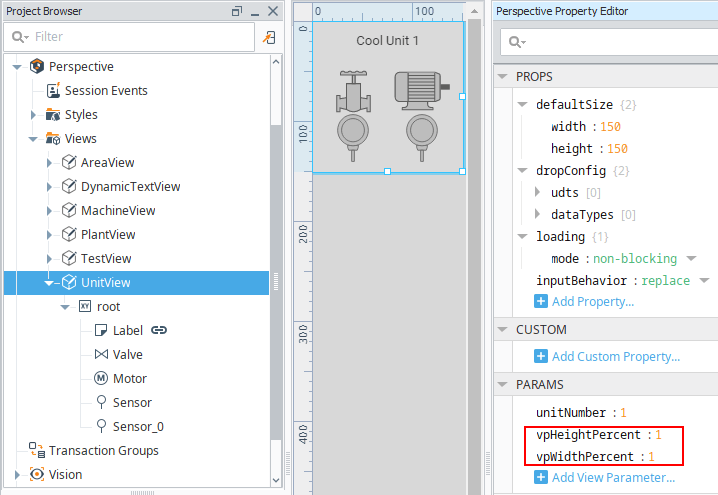718x495 pixels.
Task: Click the Project Browser Filter field
Action: tap(129, 37)
